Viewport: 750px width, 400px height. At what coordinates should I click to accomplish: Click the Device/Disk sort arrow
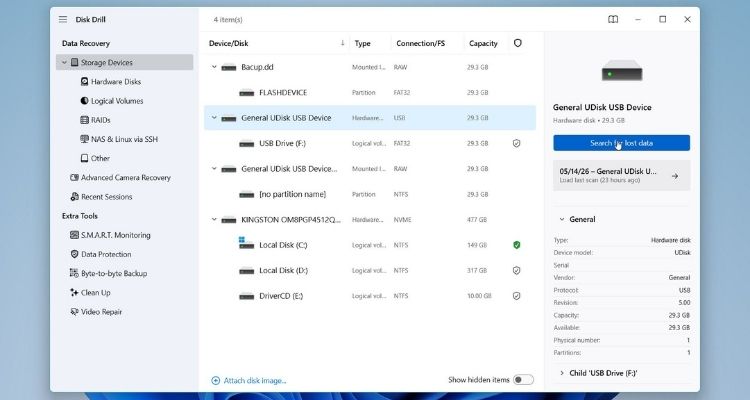342,43
